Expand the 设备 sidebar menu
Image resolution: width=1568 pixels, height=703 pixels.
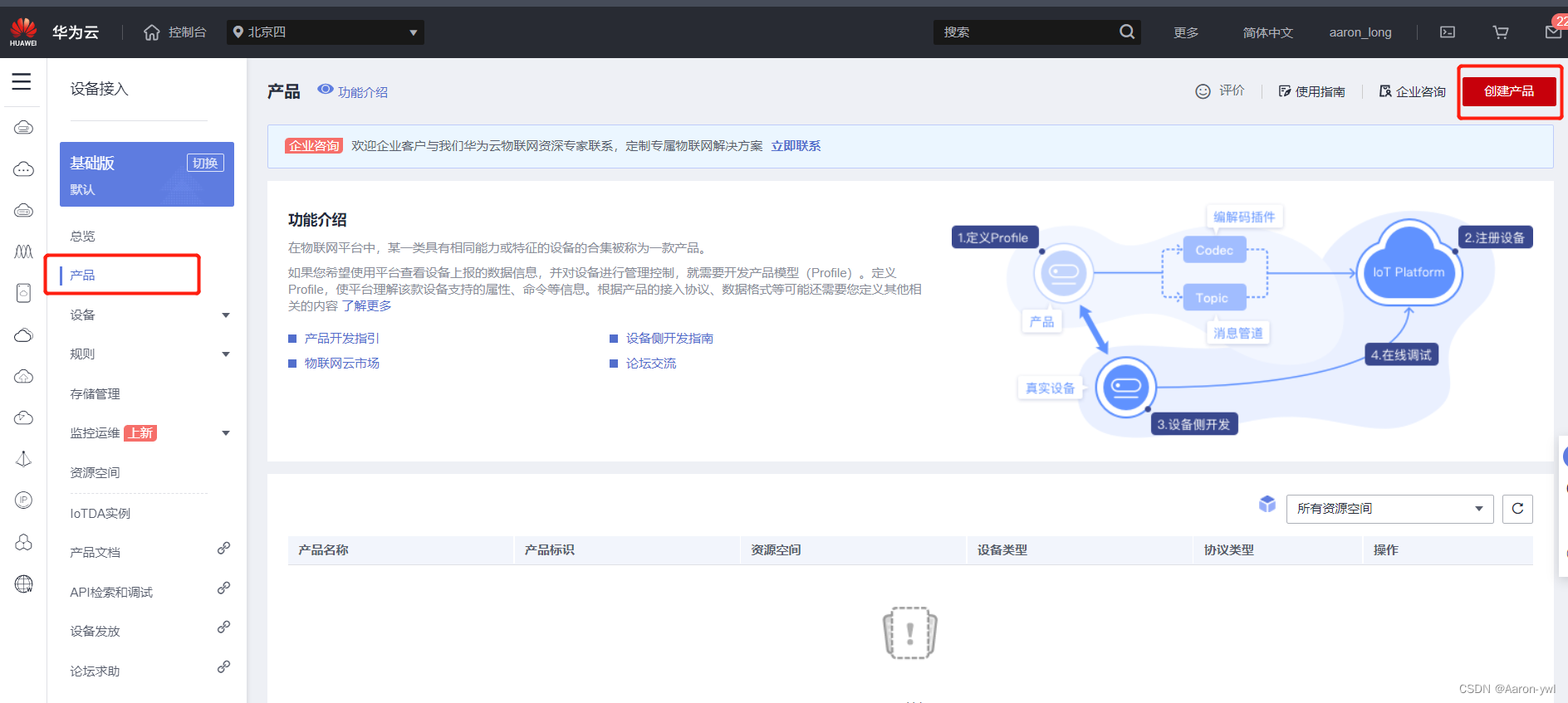tap(226, 315)
